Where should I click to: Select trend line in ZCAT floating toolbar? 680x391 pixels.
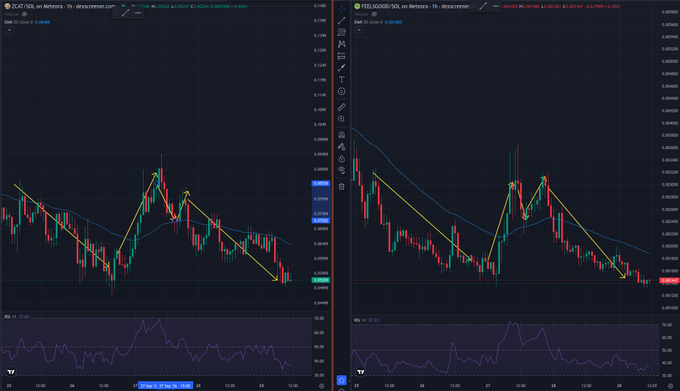[126, 13]
